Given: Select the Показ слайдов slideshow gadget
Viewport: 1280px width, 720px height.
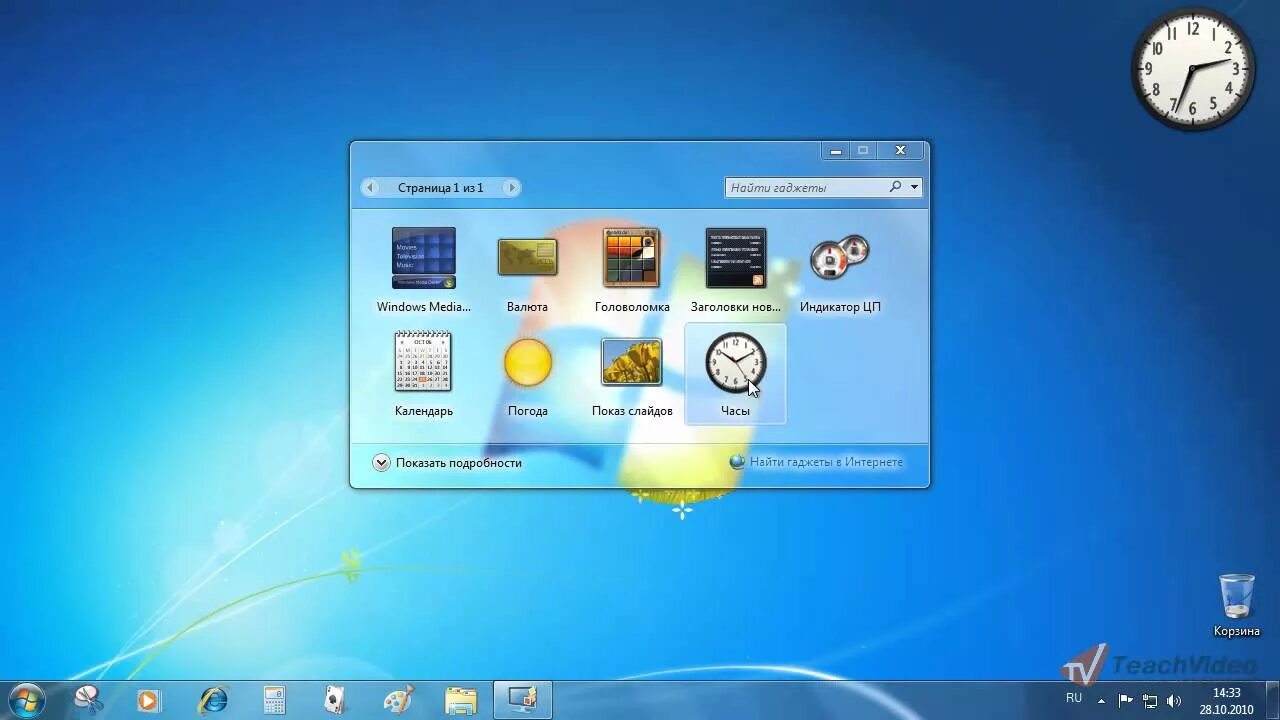Looking at the screenshot, I should click(x=631, y=374).
